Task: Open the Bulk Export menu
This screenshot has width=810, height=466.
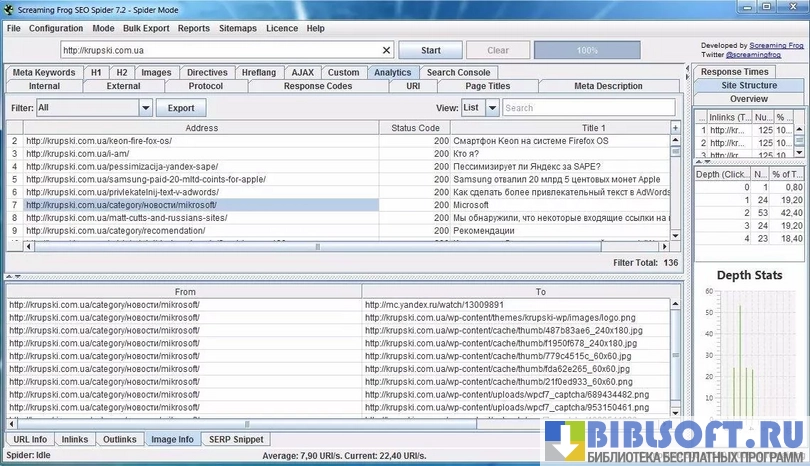Action: point(147,29)
